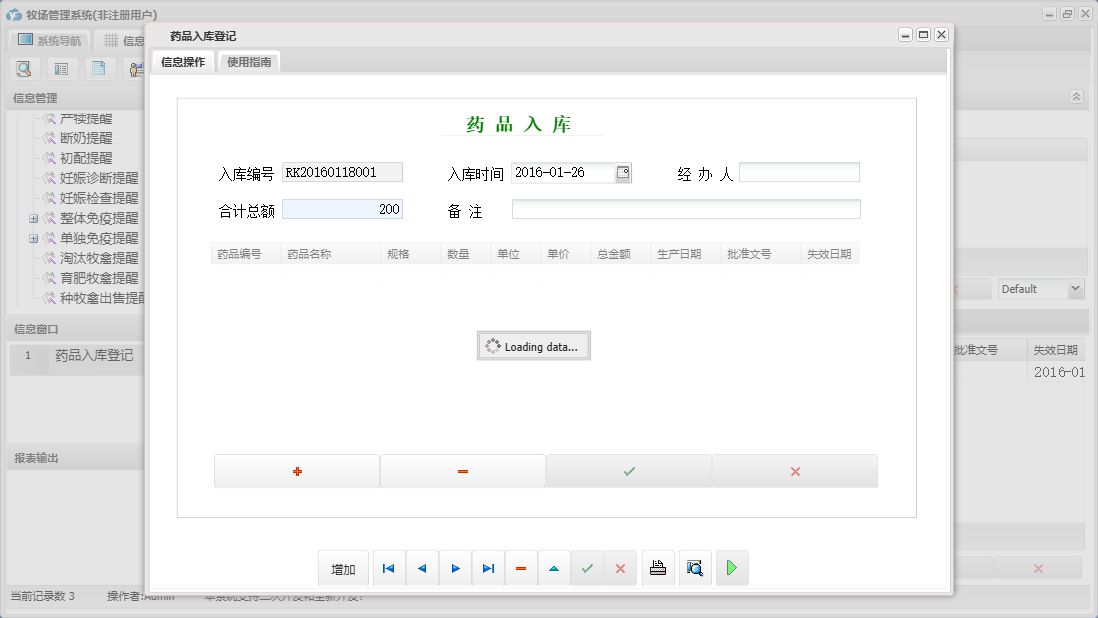Open printing via the printer icon
This screenshot has height=618, width=1098.
tap(657, 568)
